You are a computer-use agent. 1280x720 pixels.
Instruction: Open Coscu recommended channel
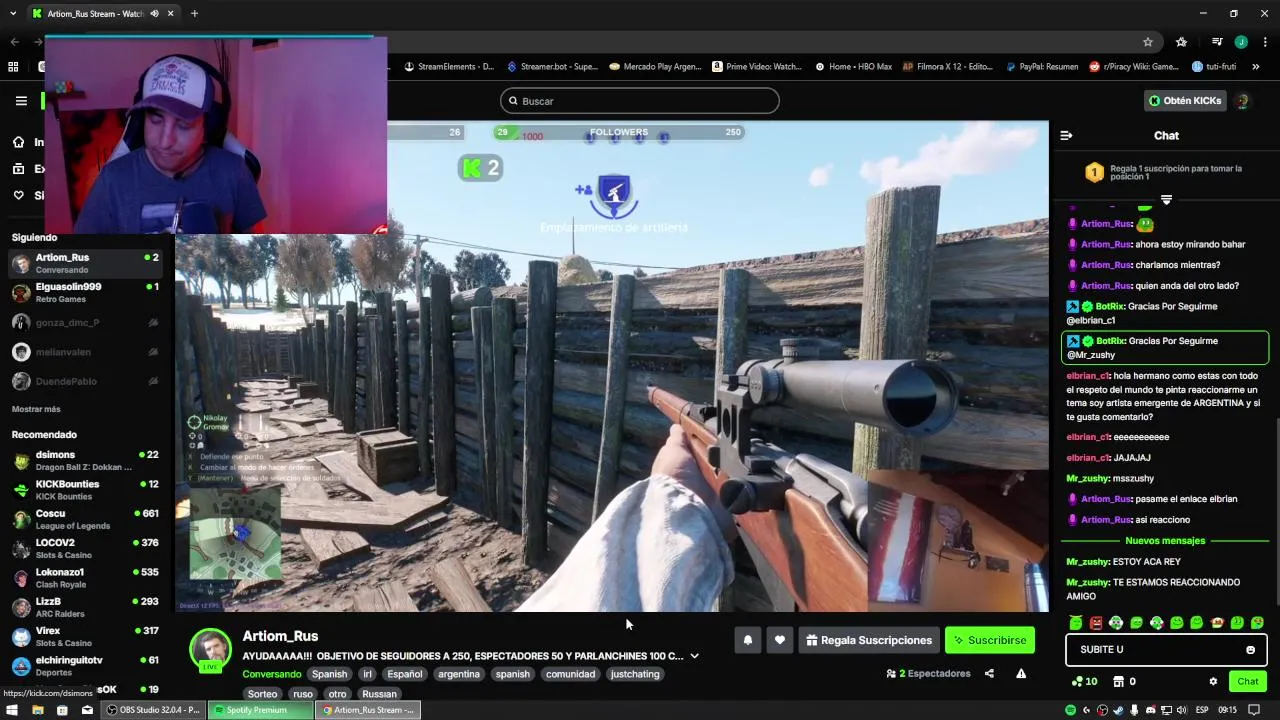click(x=85, y=519)
